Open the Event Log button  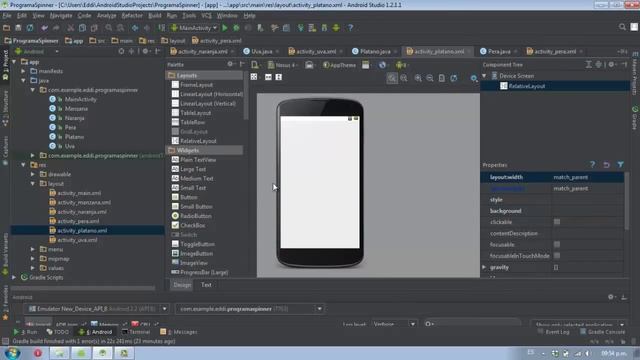click(x=554, y=332)
